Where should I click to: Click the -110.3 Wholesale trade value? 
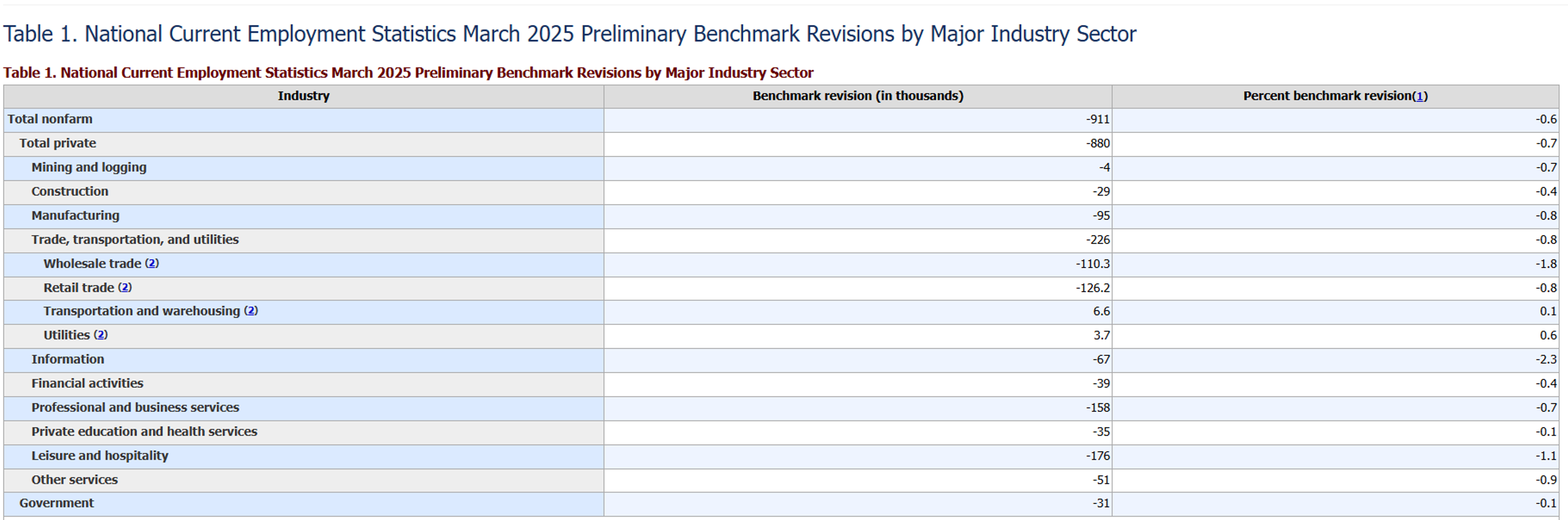click(1093, 264)
